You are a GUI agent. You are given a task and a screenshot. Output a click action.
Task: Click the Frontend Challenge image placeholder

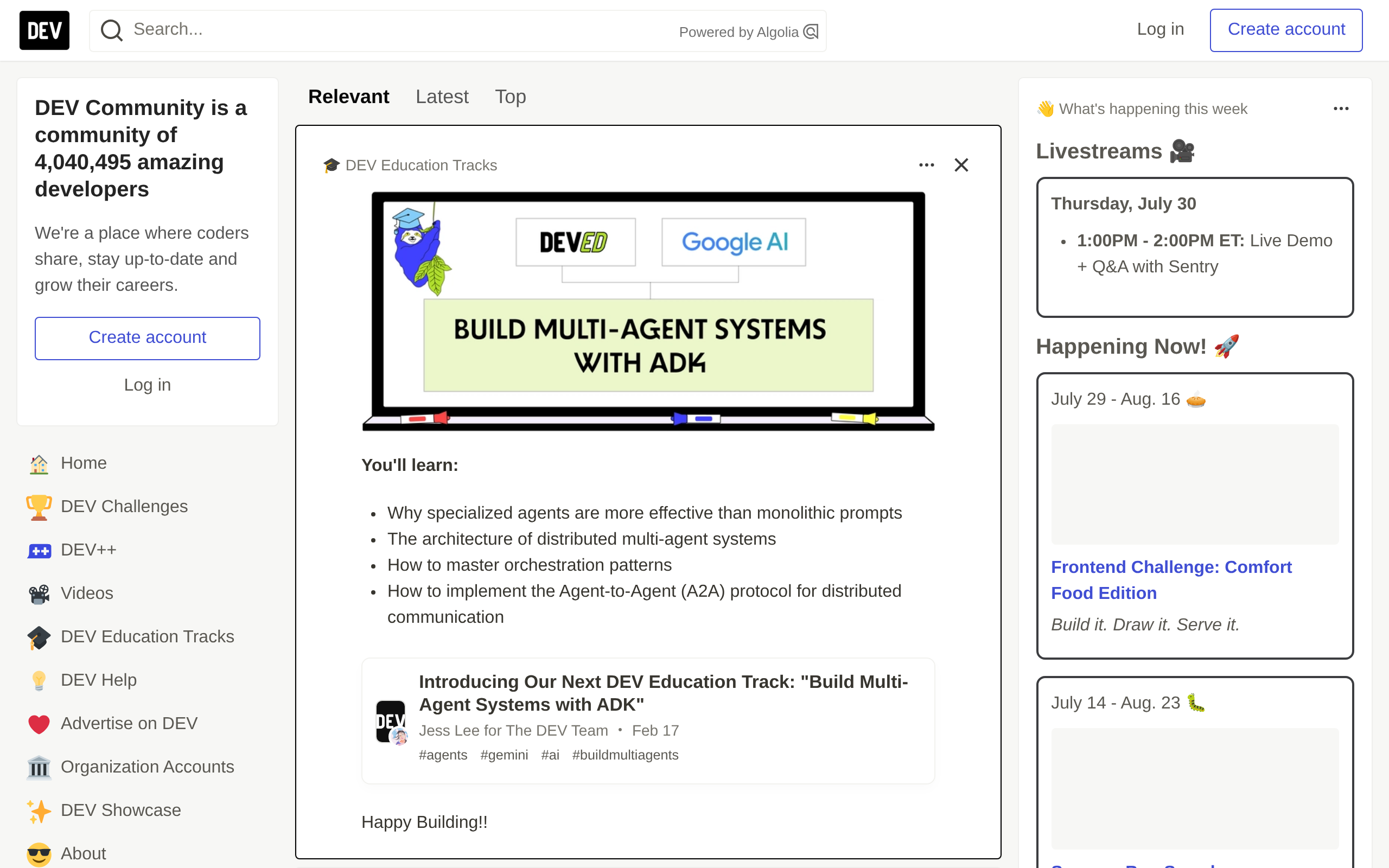point(1194,484)
